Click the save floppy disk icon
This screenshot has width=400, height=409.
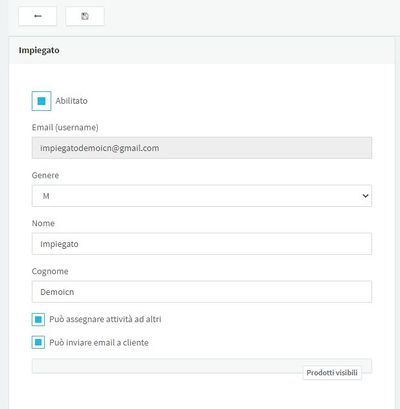[x=85, y=16]
